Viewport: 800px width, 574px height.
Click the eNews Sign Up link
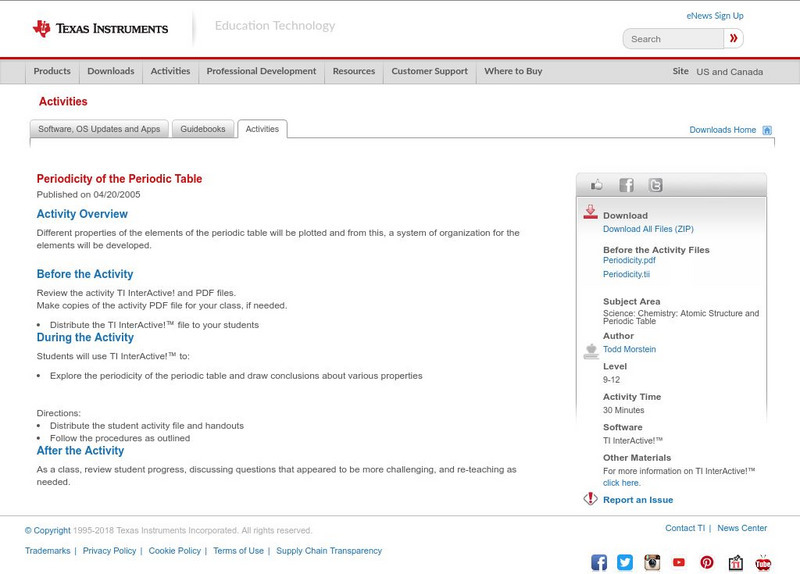715,16
